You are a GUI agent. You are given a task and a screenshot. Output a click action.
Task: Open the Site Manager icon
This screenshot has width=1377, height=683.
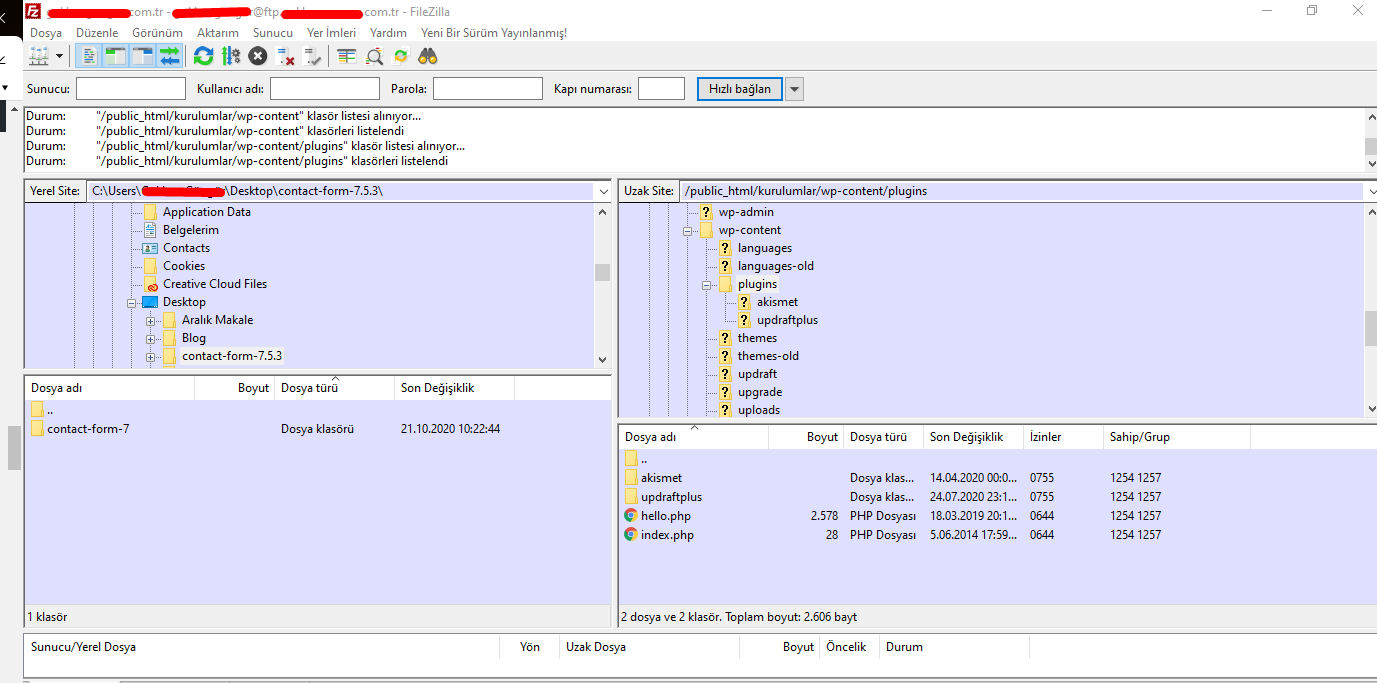(x=40, y=56)
